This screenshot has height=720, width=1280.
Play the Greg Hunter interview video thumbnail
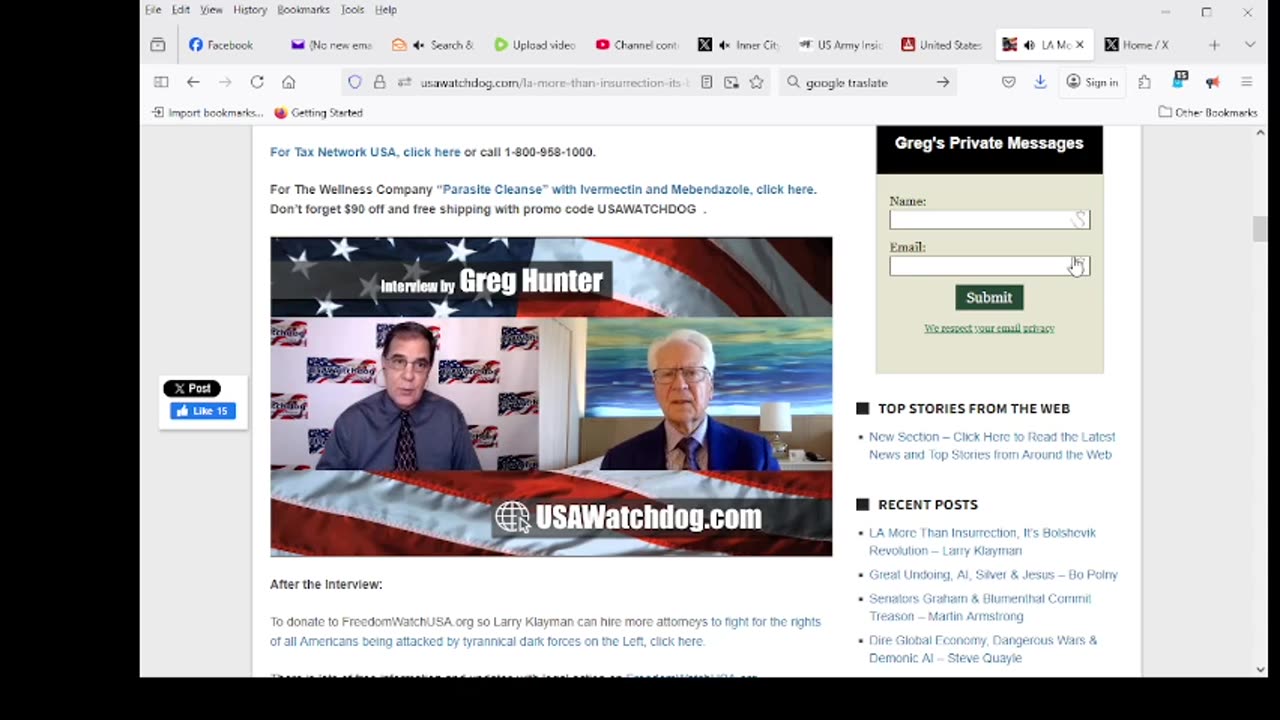[x=551, y=397]
